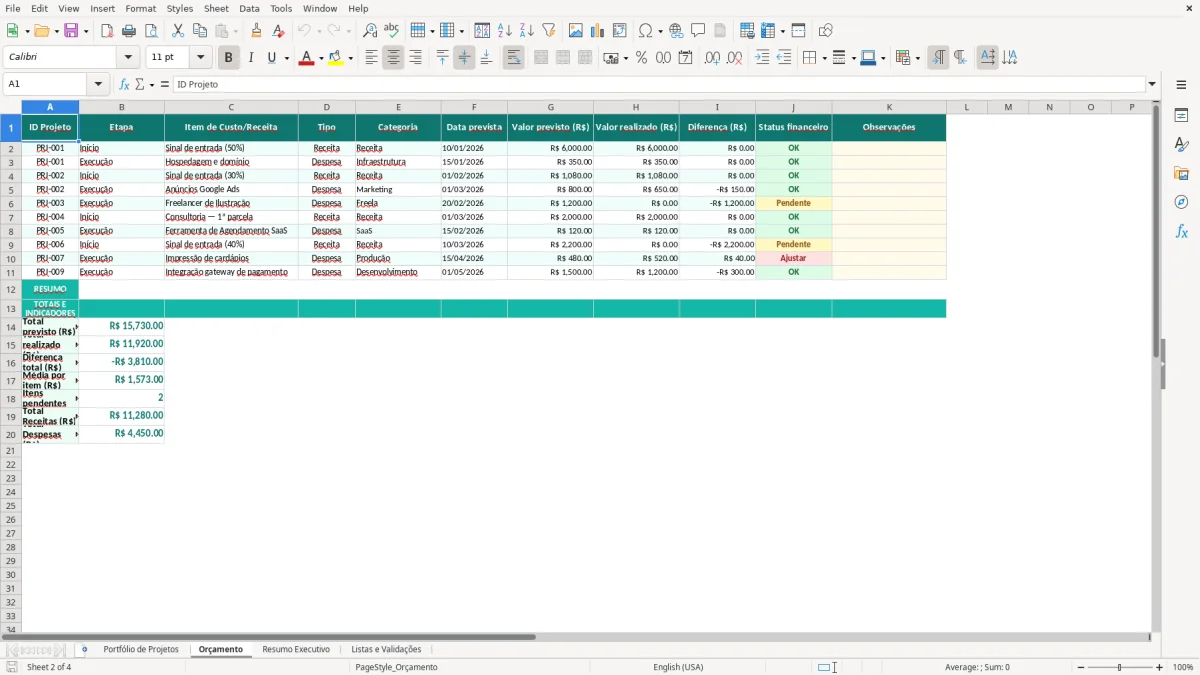Toggle Italic formatting
Image resolution: width=1200 pixels, height=675 pixels.
(250, 58)
